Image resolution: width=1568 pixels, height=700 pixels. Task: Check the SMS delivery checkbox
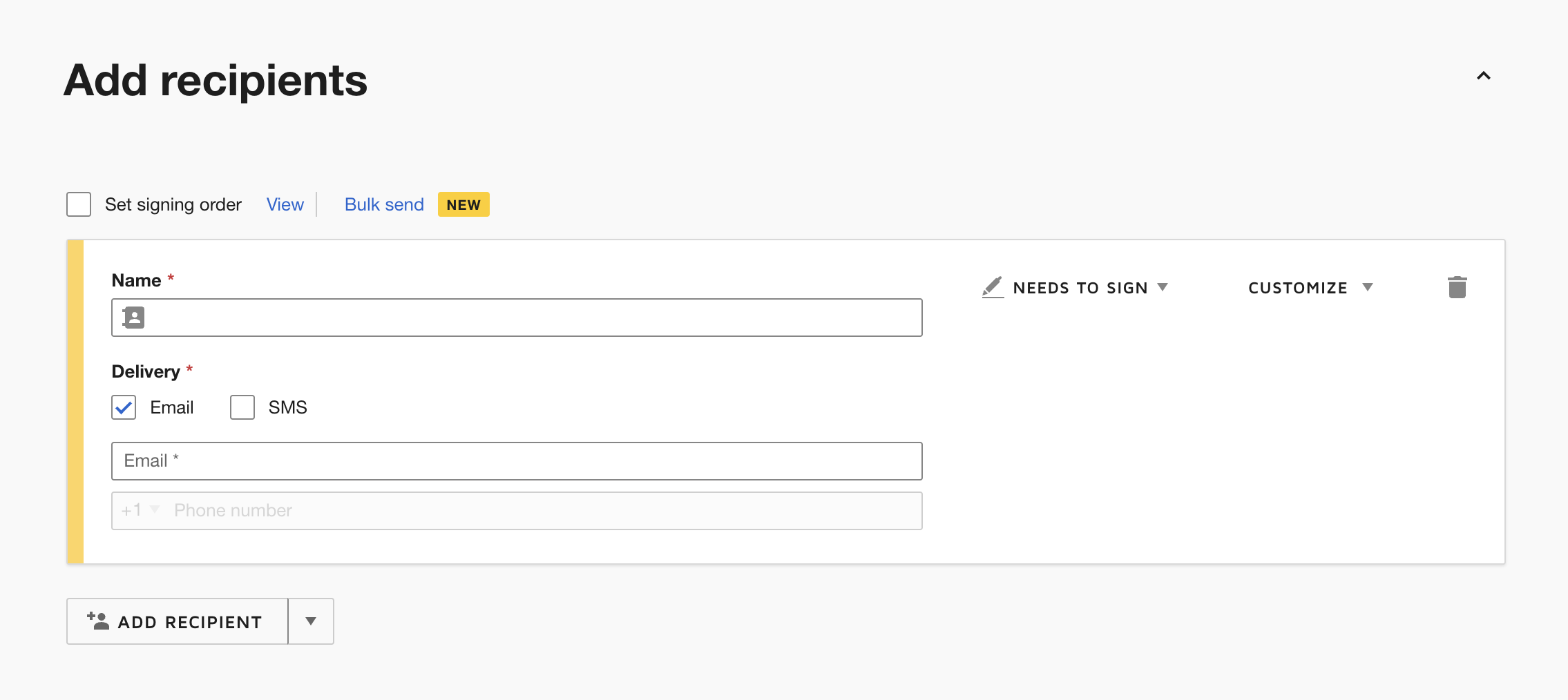pos(242,407)
